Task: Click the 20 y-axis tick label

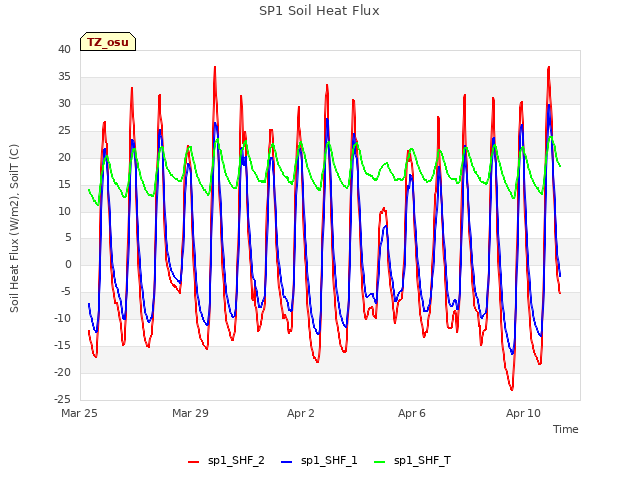Action: coord(64,157)
